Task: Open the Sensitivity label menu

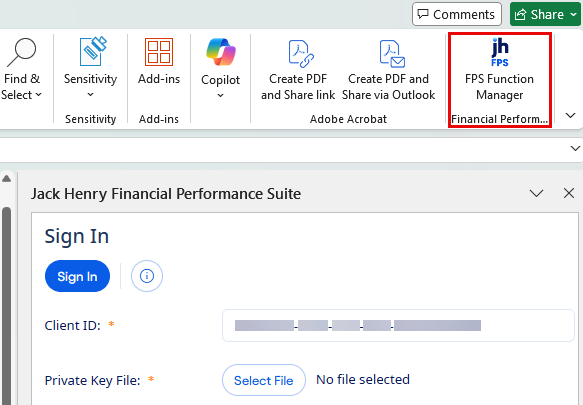Action: [x=90, y=69]
